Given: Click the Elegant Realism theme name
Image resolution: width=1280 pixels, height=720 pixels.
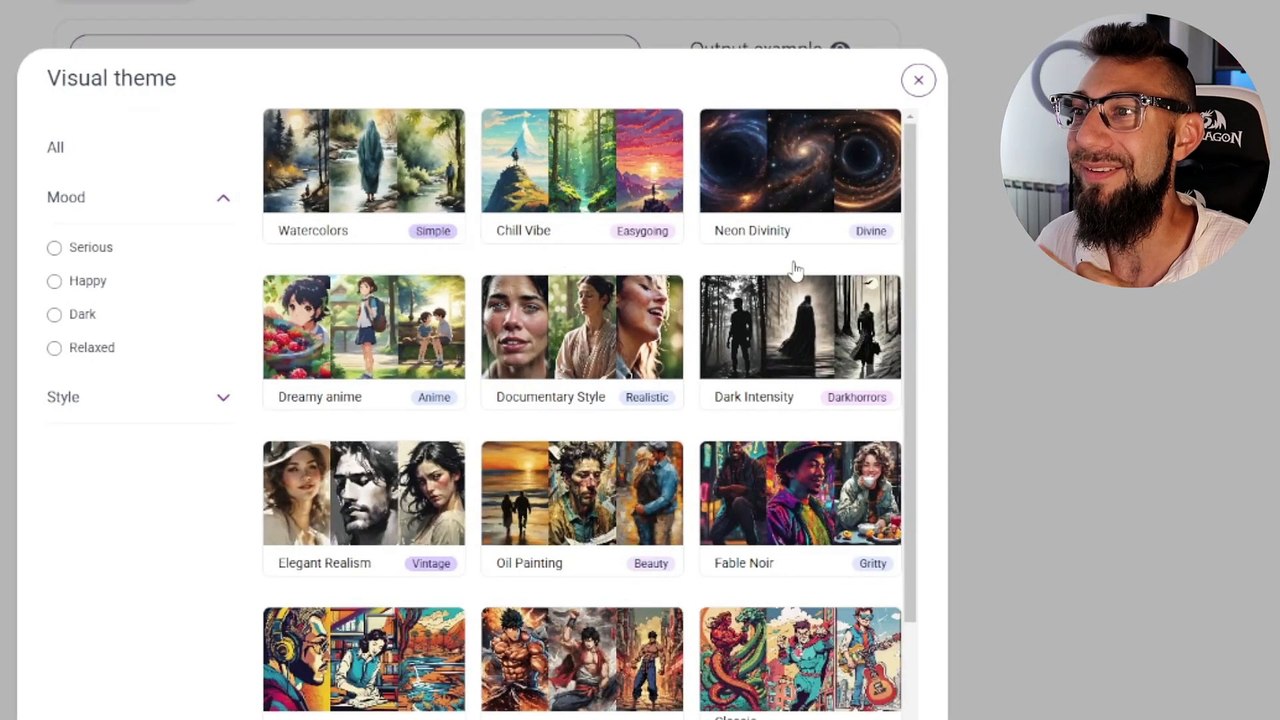Looking at the screenshot, I should (324, 563).
